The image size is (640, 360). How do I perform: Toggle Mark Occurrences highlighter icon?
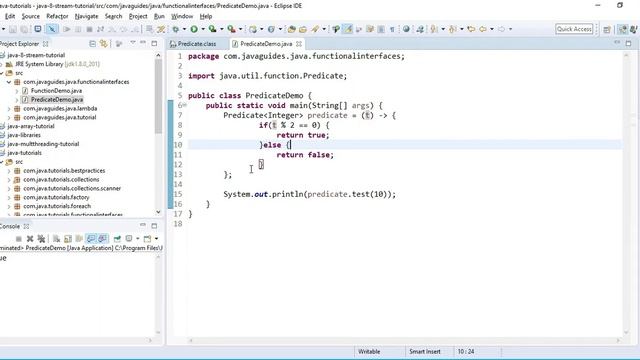pyautogui.click(x=348, y=29)
